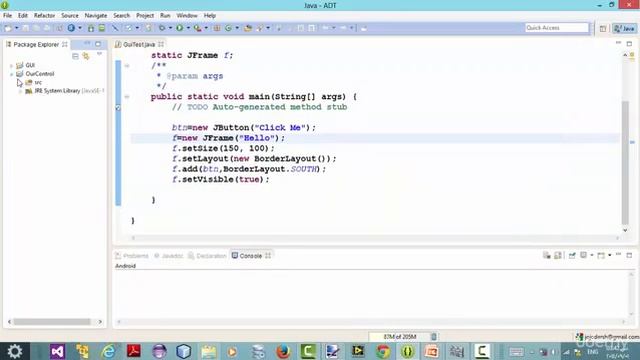Open the Android SDK Manager icon

click(x=91, y=28)
